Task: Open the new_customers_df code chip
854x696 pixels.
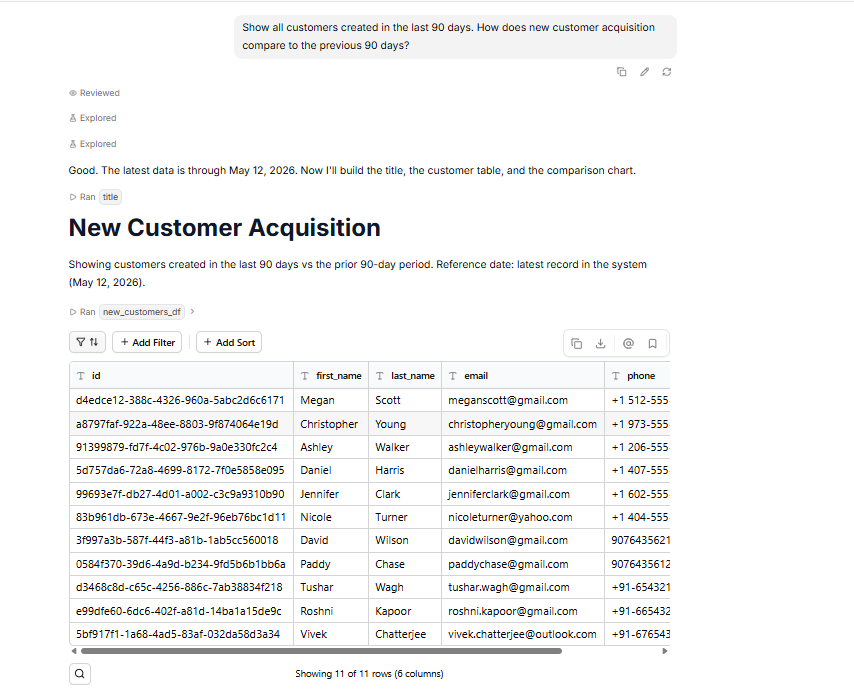Action: click(x=142, y=312)
